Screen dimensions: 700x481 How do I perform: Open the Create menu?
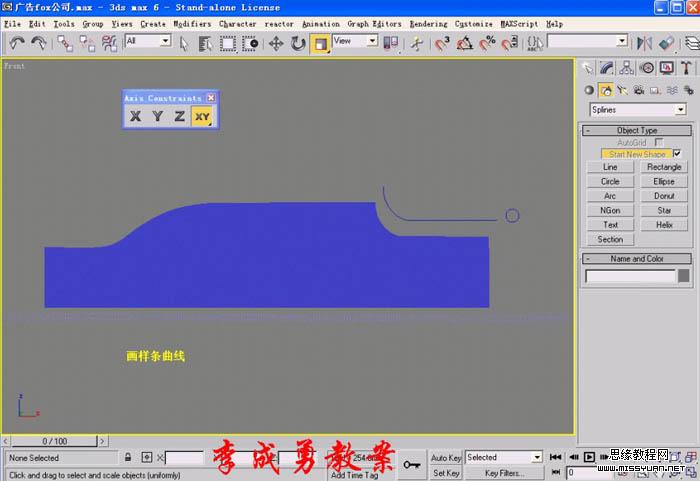153,24
